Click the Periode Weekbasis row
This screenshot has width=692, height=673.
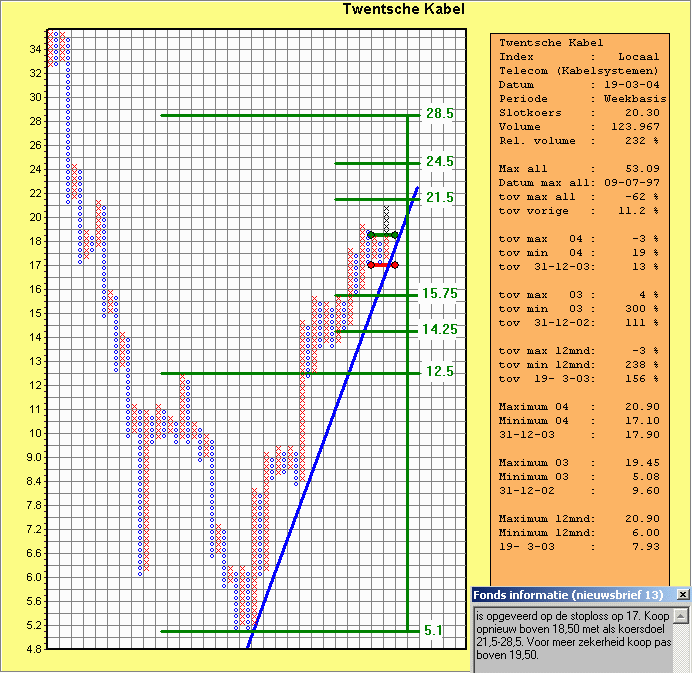tap(579, 99)
